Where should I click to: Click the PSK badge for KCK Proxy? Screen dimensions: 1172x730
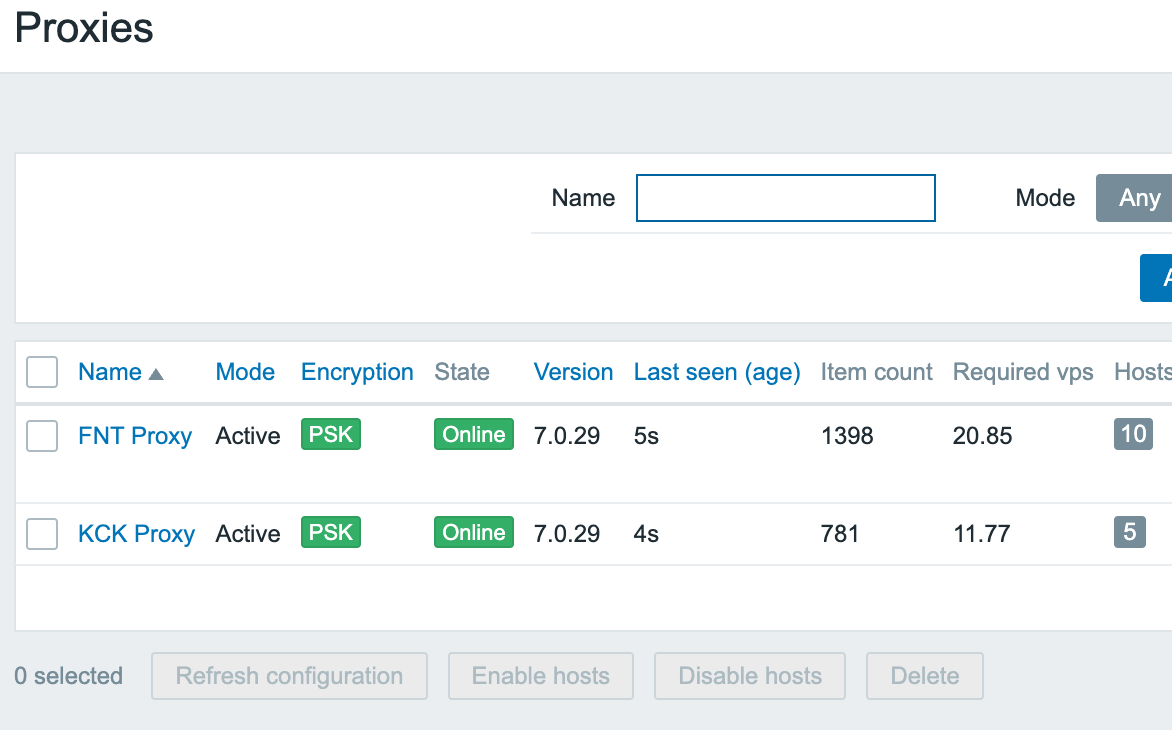tap(331, 532)
